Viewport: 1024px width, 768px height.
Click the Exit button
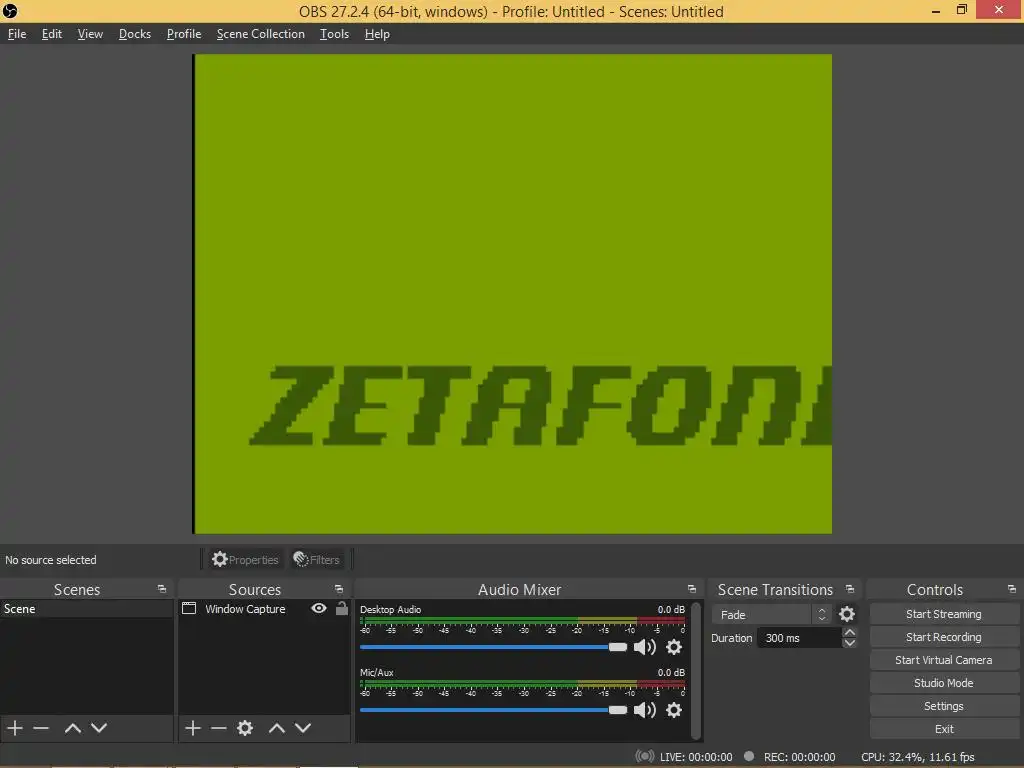[x=944, y=729]
